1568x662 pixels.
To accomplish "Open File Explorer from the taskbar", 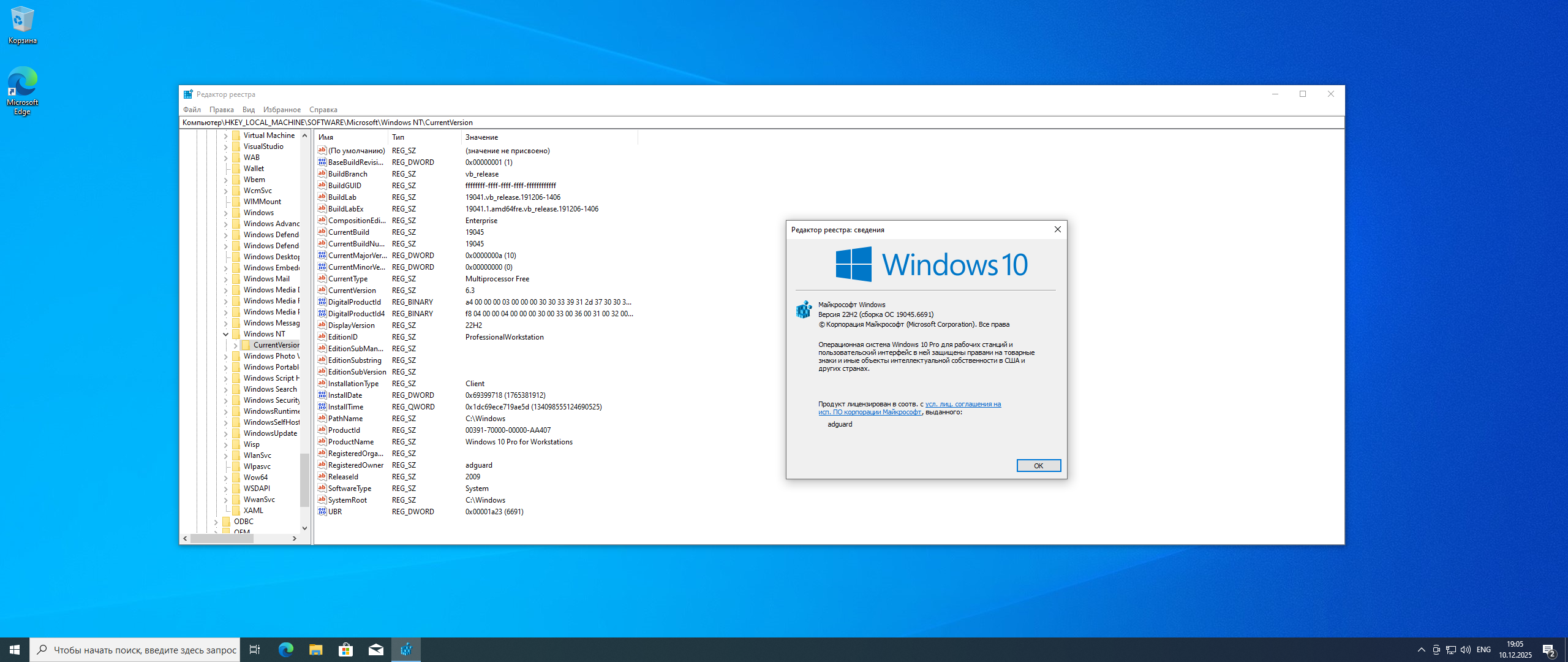I will 316,650.
